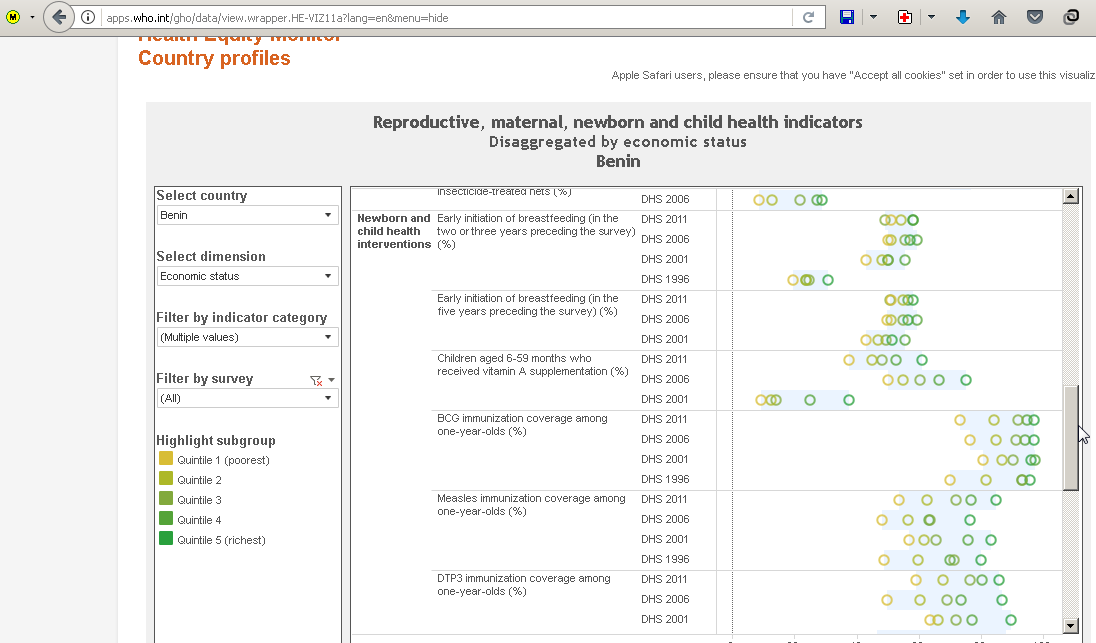Open the indicator category filter (Multiple values)
Image resolution: width=1096 pixels, height=643 pixels.
click(247, 337)
